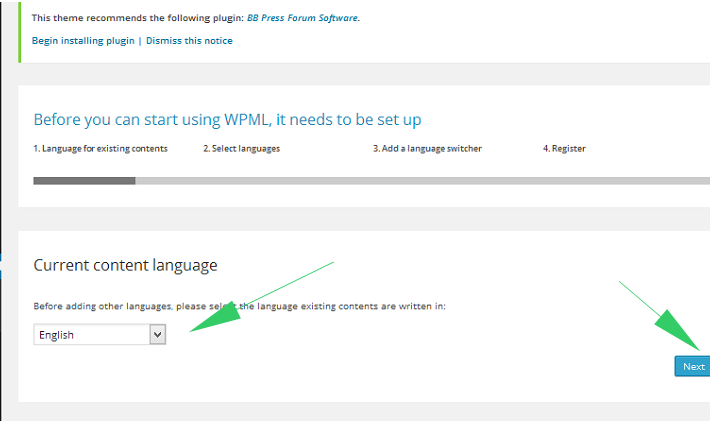
Task: Select step 4 Register
Action: tap(564, 149)
